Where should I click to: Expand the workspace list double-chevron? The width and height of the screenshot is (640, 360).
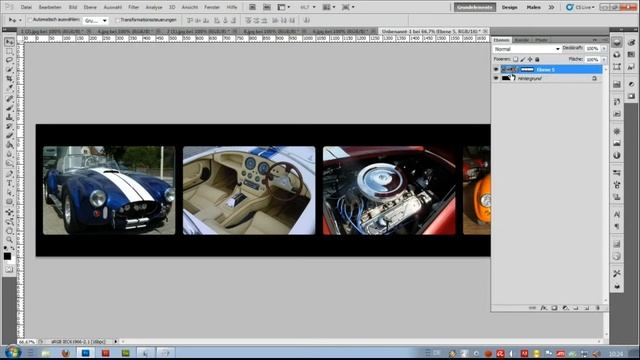click(x=551, y=7)
